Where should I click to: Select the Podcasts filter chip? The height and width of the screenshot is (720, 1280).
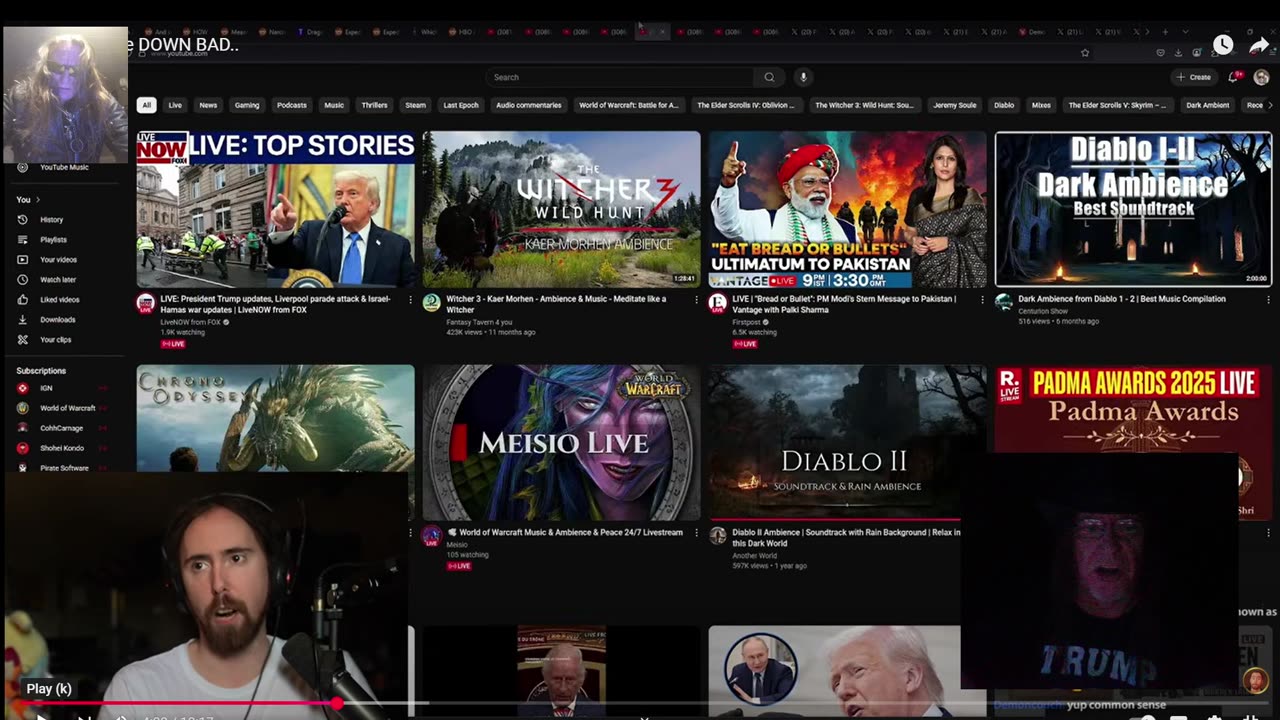pyautogui.click(x=292, y=105)
